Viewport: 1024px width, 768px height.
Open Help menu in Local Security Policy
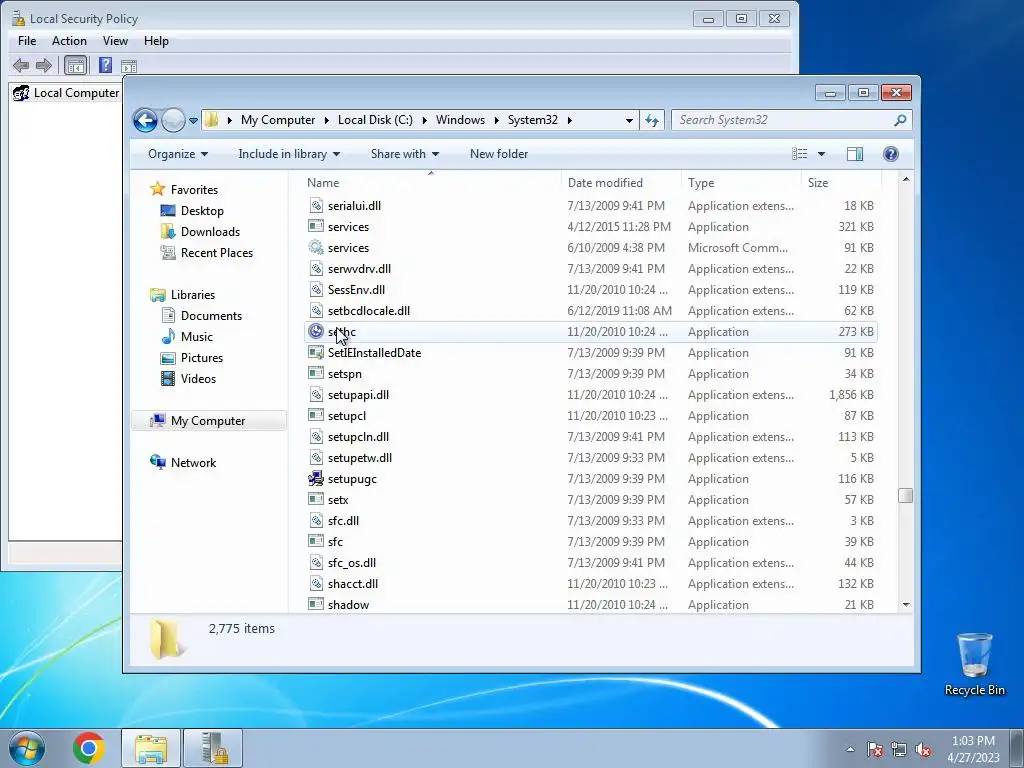point(156,40)
